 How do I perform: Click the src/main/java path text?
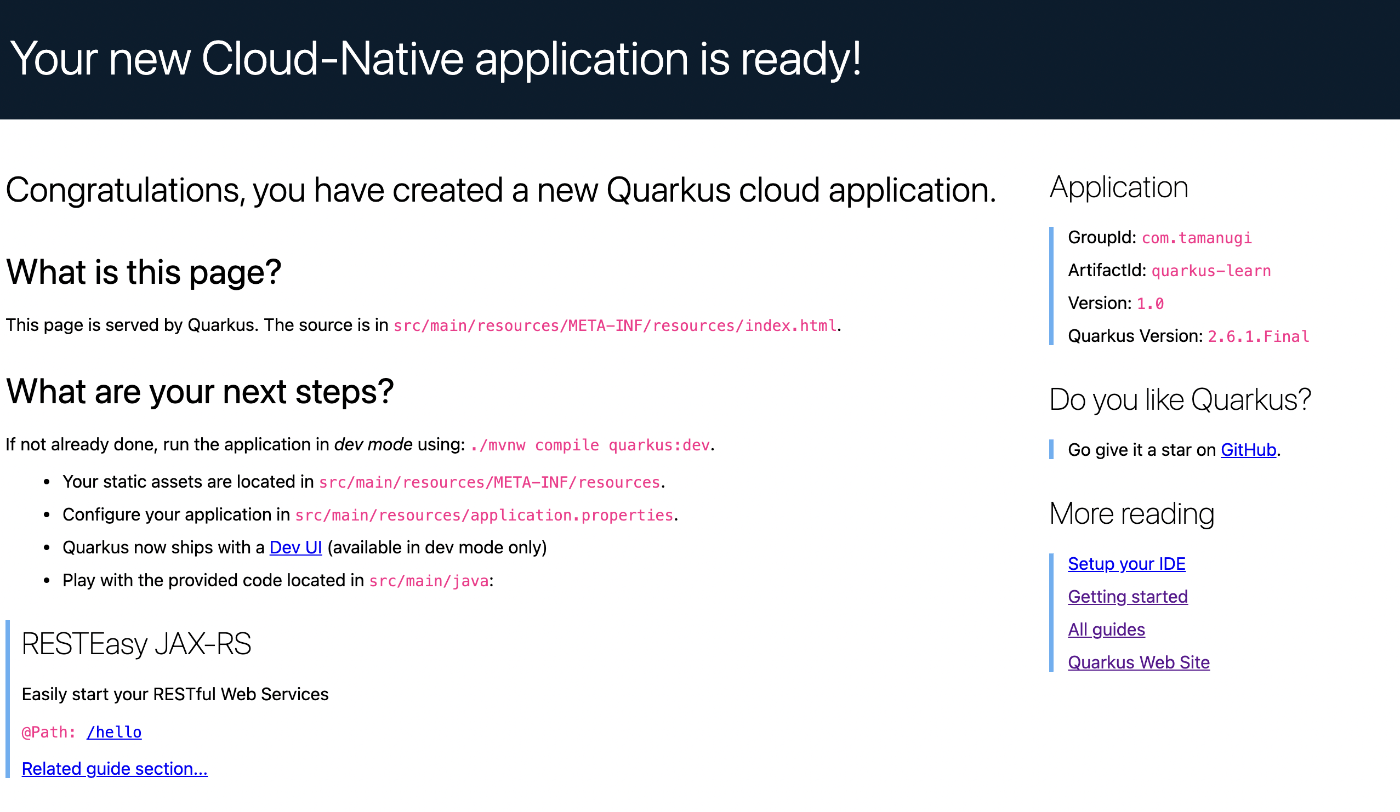(429, 580)
